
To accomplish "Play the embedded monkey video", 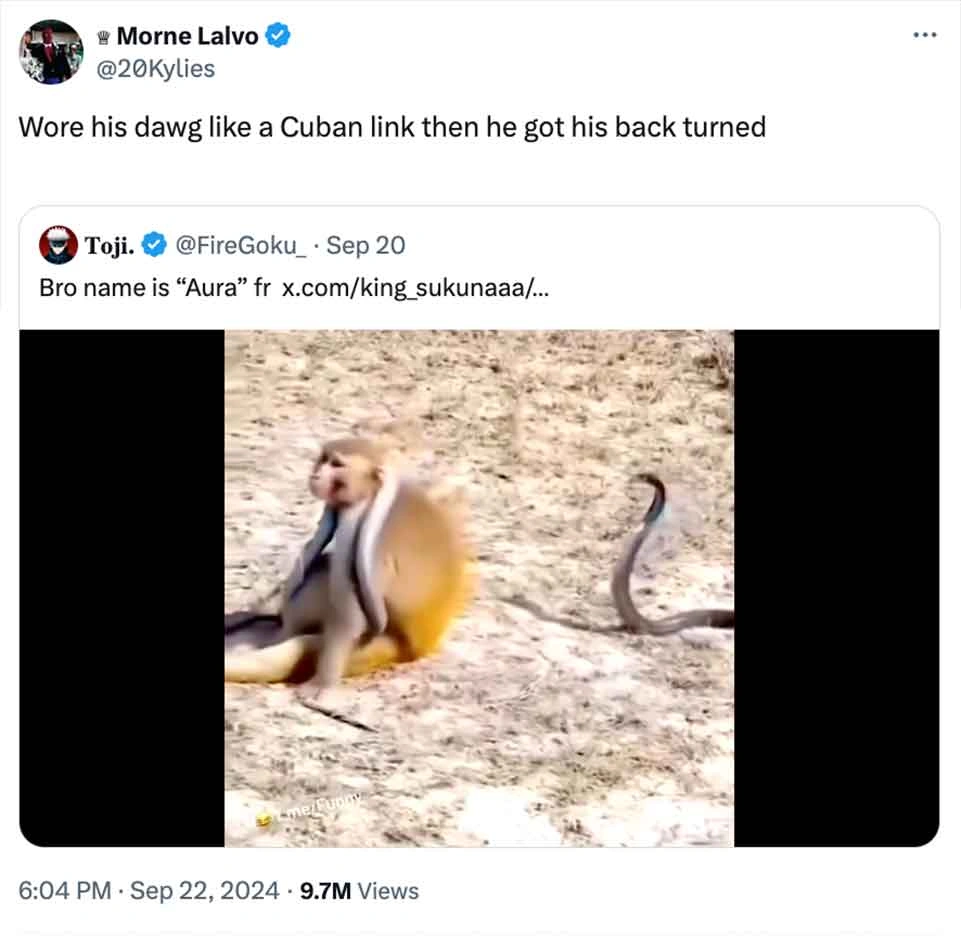I will coord(480,585).
